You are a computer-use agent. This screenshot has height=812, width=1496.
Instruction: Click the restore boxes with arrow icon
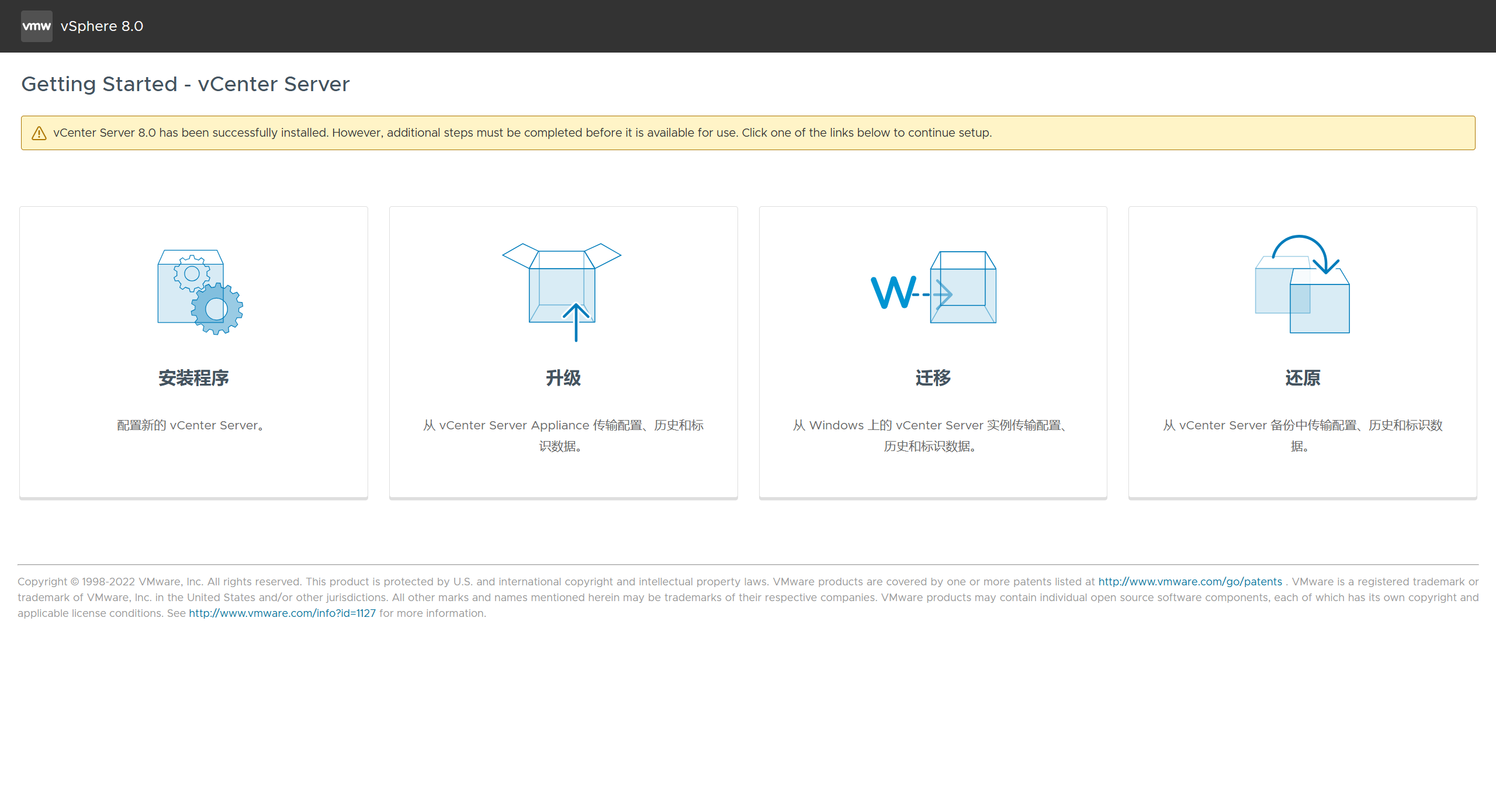click(x=1303, y=284)
